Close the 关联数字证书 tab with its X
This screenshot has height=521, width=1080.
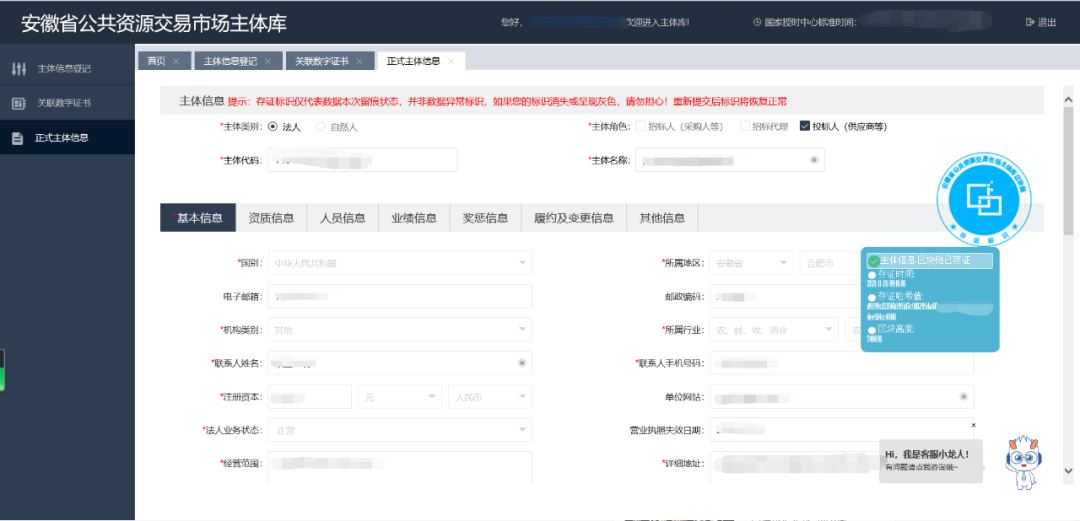tap(359, 62)
